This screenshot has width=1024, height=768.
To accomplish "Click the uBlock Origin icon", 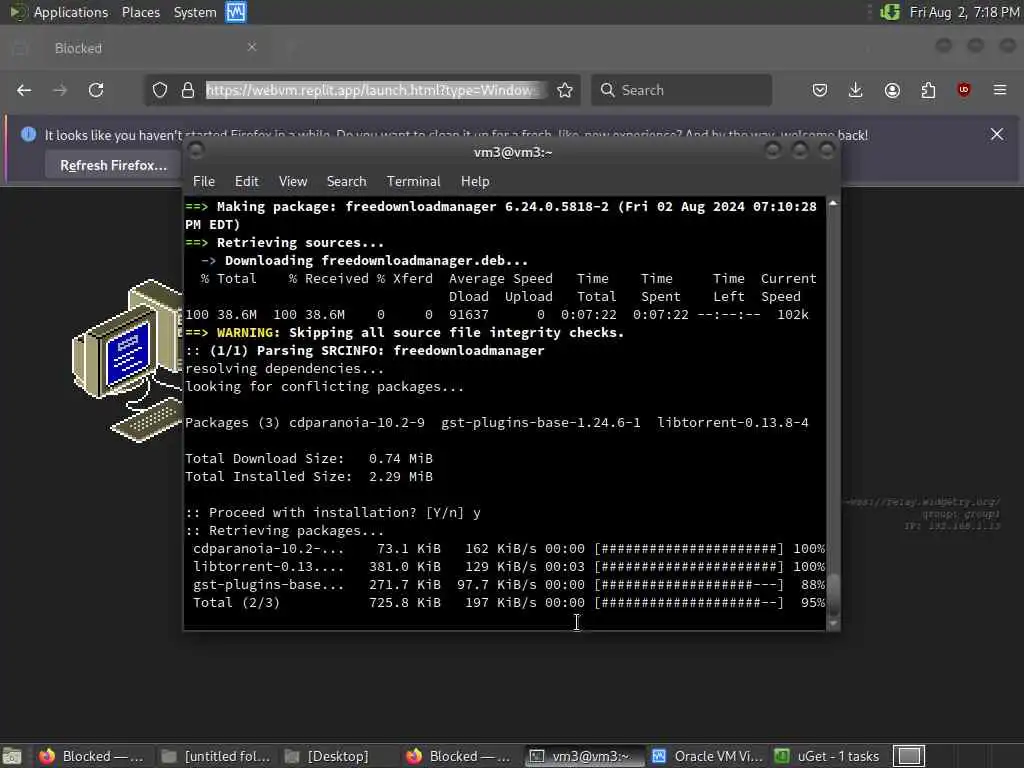I will [964, 90].
